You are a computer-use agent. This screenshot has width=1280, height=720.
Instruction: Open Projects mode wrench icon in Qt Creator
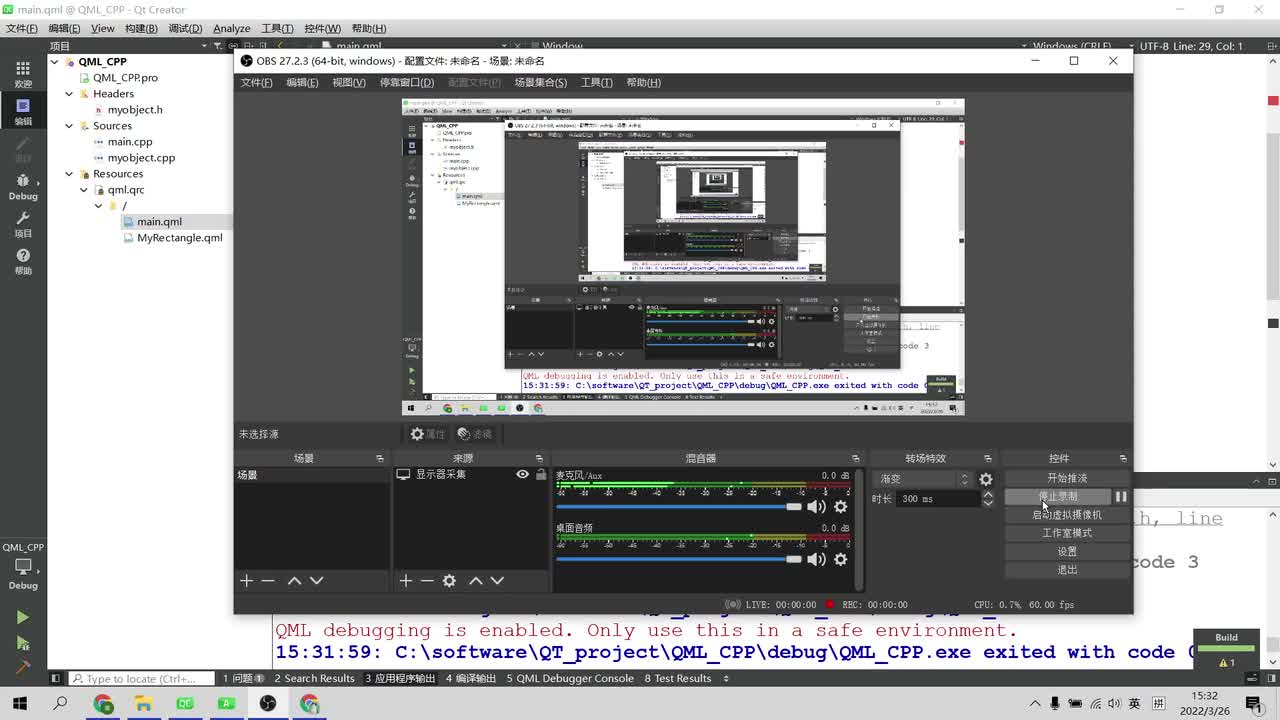point(22,223)
